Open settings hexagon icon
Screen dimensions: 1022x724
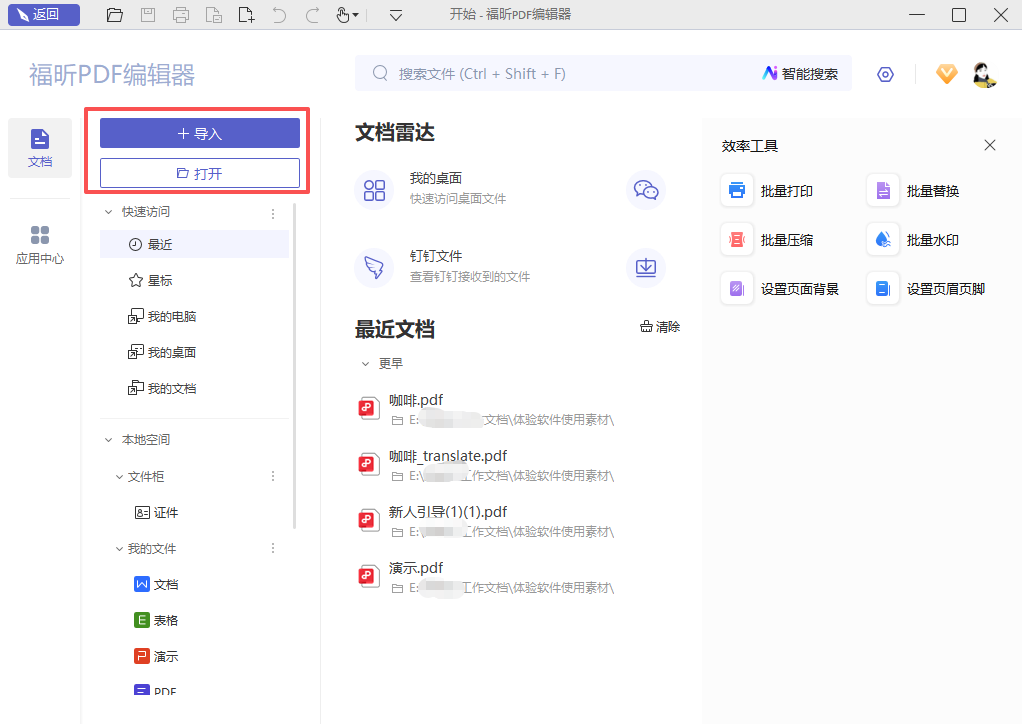[x=885, y=74]
